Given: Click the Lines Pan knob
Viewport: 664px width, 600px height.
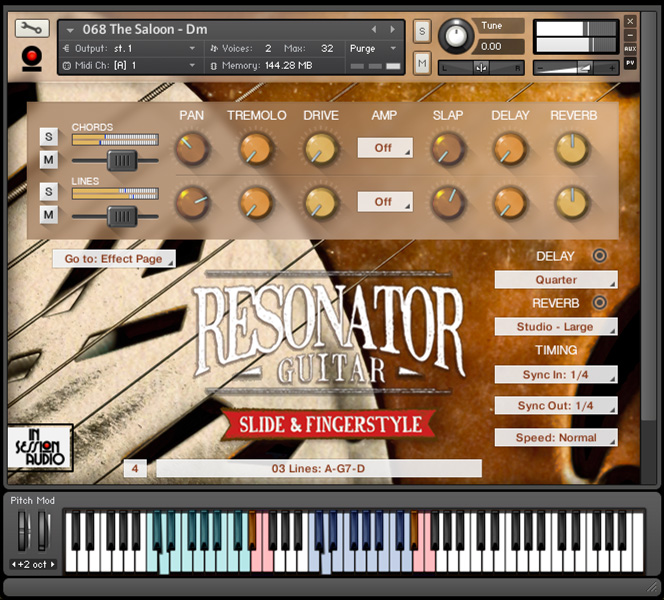Looking at the screenshot, I should [192, 202].
